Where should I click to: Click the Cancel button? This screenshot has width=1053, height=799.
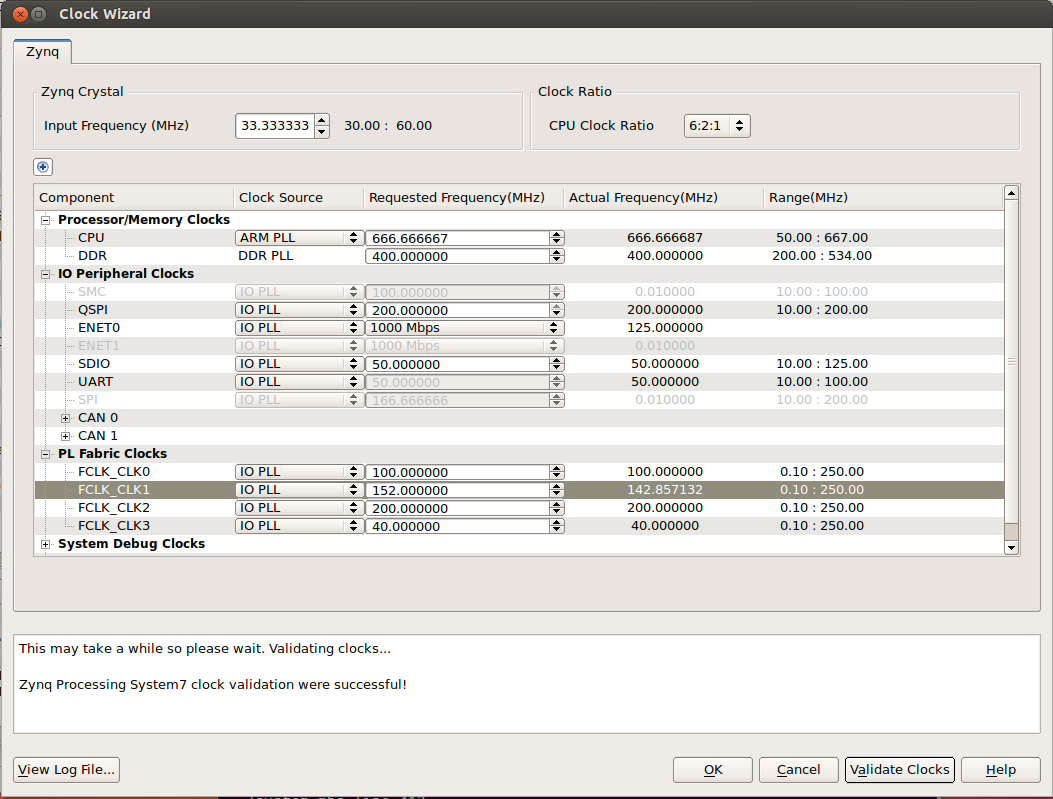pyautogui.click(x=798, y=769)
